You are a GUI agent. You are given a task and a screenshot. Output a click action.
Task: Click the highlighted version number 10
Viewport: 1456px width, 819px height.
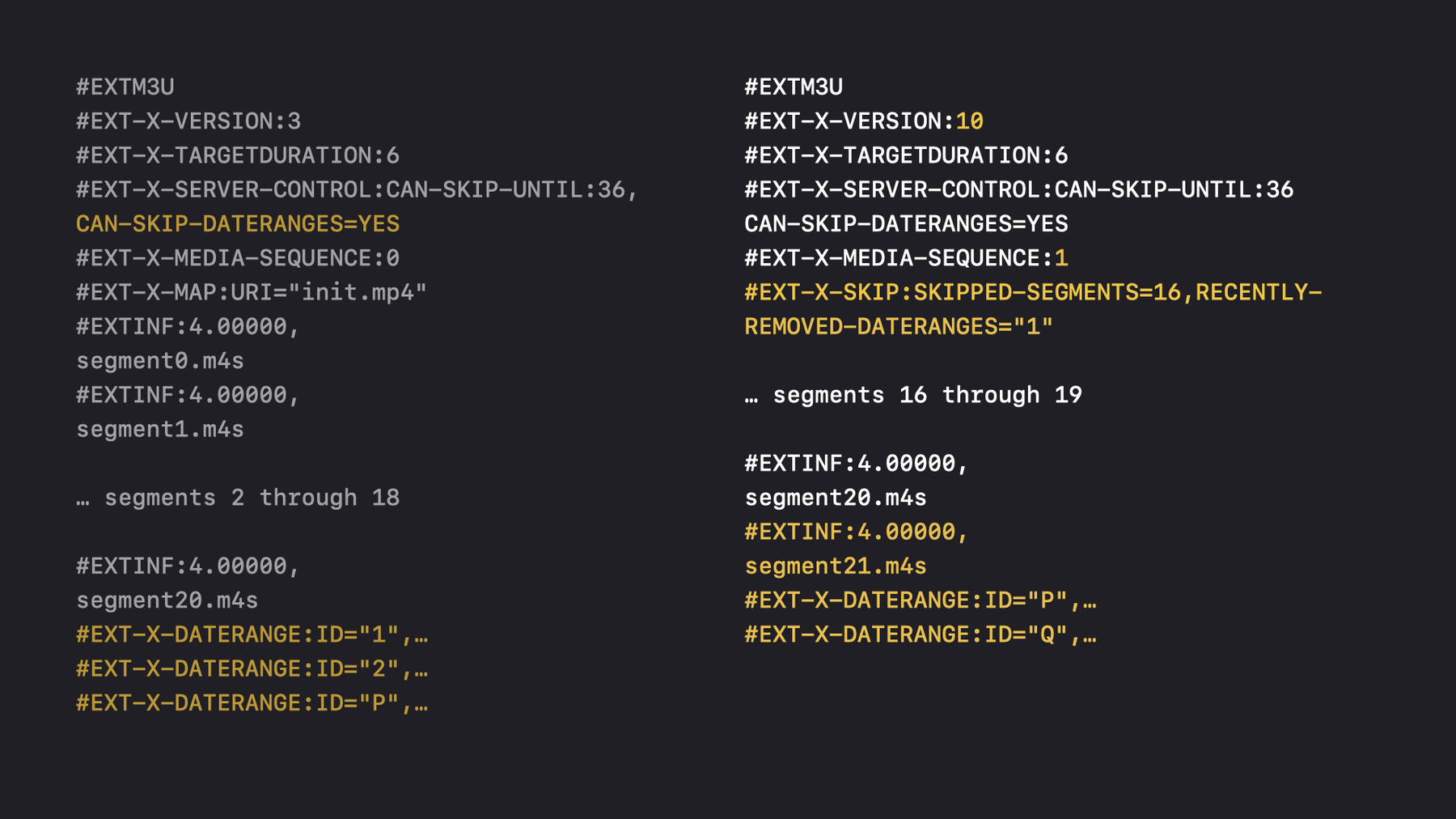point(969,121)
